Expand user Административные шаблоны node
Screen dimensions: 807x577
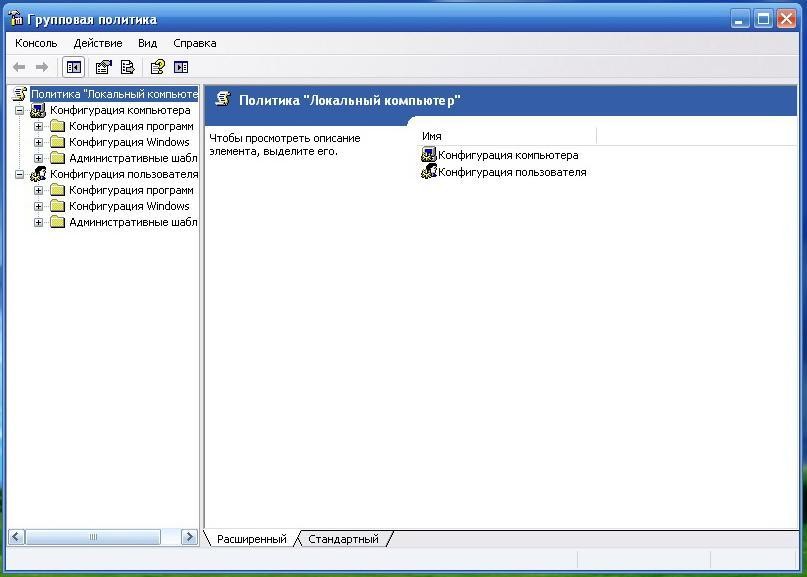38,222
